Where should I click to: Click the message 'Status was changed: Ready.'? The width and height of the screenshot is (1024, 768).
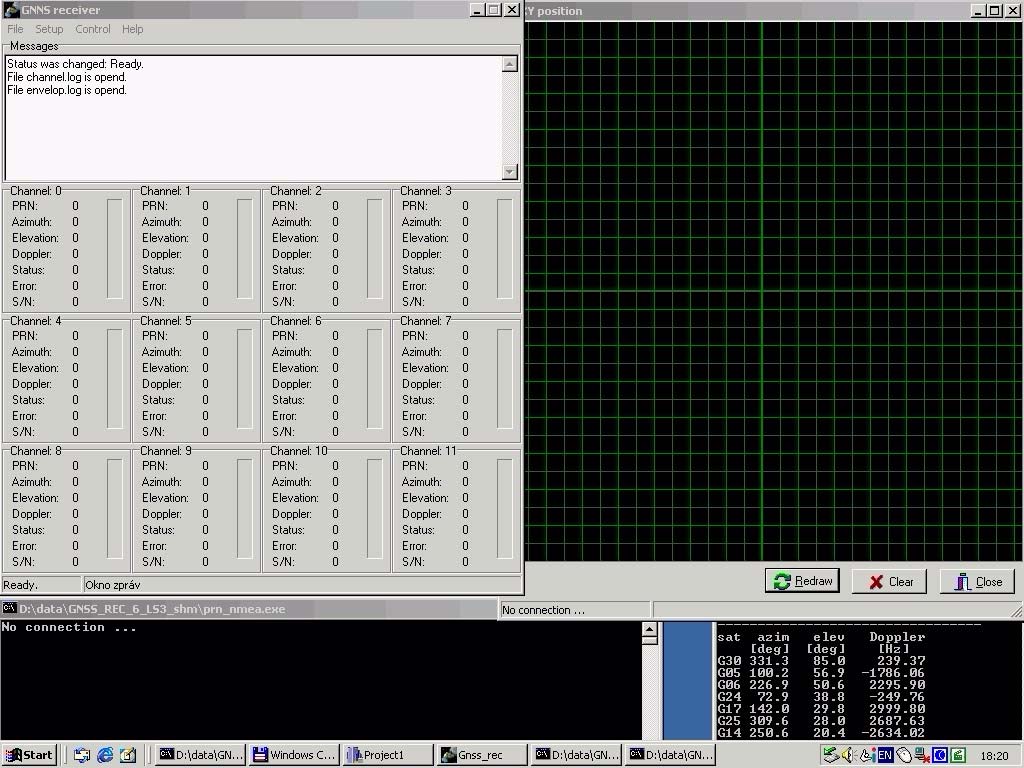click(x=75, y=64)
